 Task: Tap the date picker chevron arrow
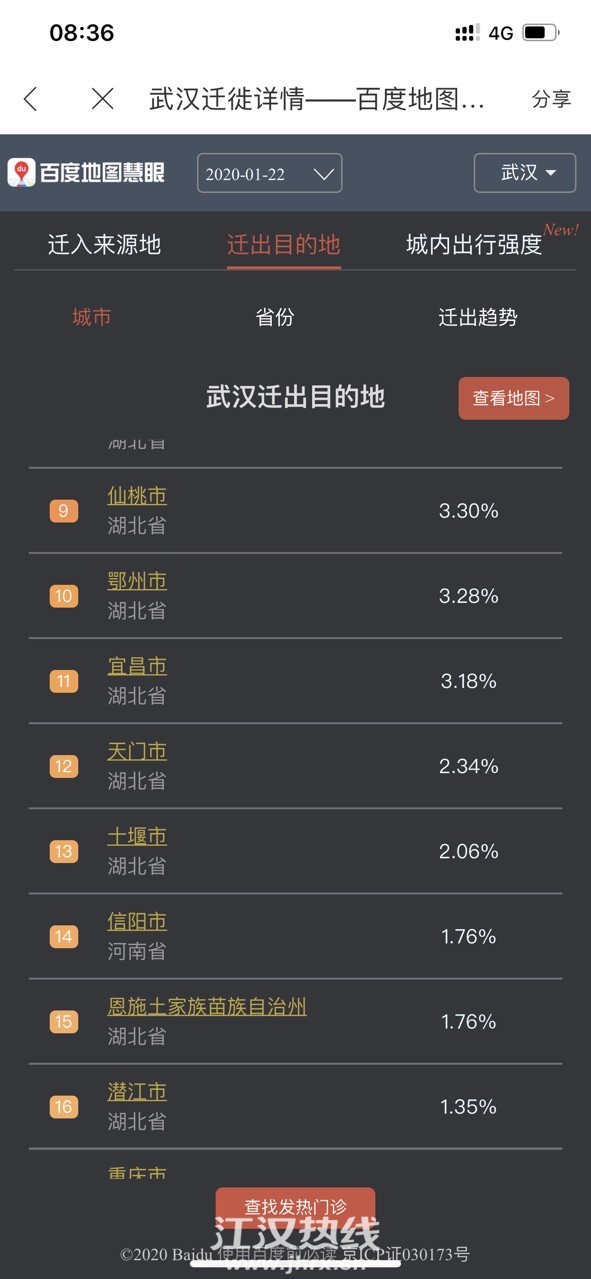tap(323, 174)
